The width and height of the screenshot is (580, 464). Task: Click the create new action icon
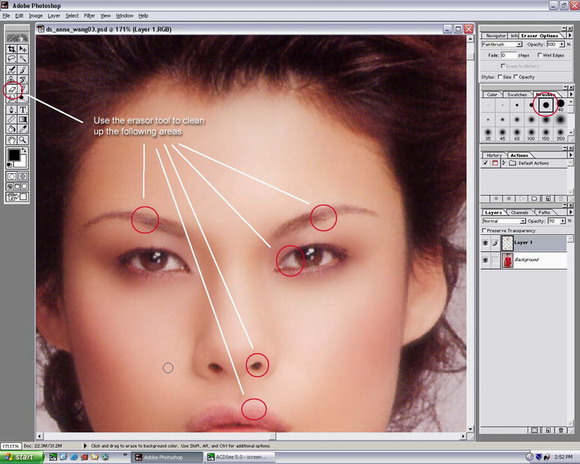pos(548,199)
